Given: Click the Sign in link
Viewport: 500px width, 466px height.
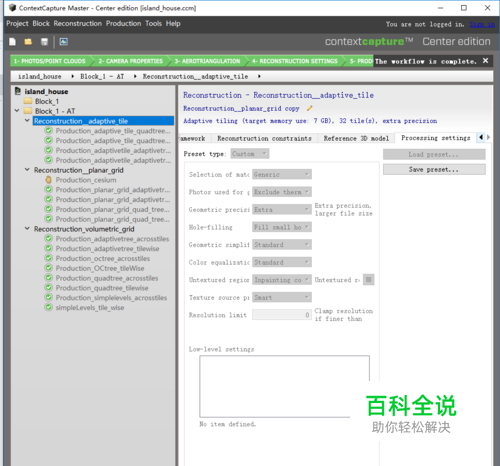Looking at the screenshot, I should [482, 24].
